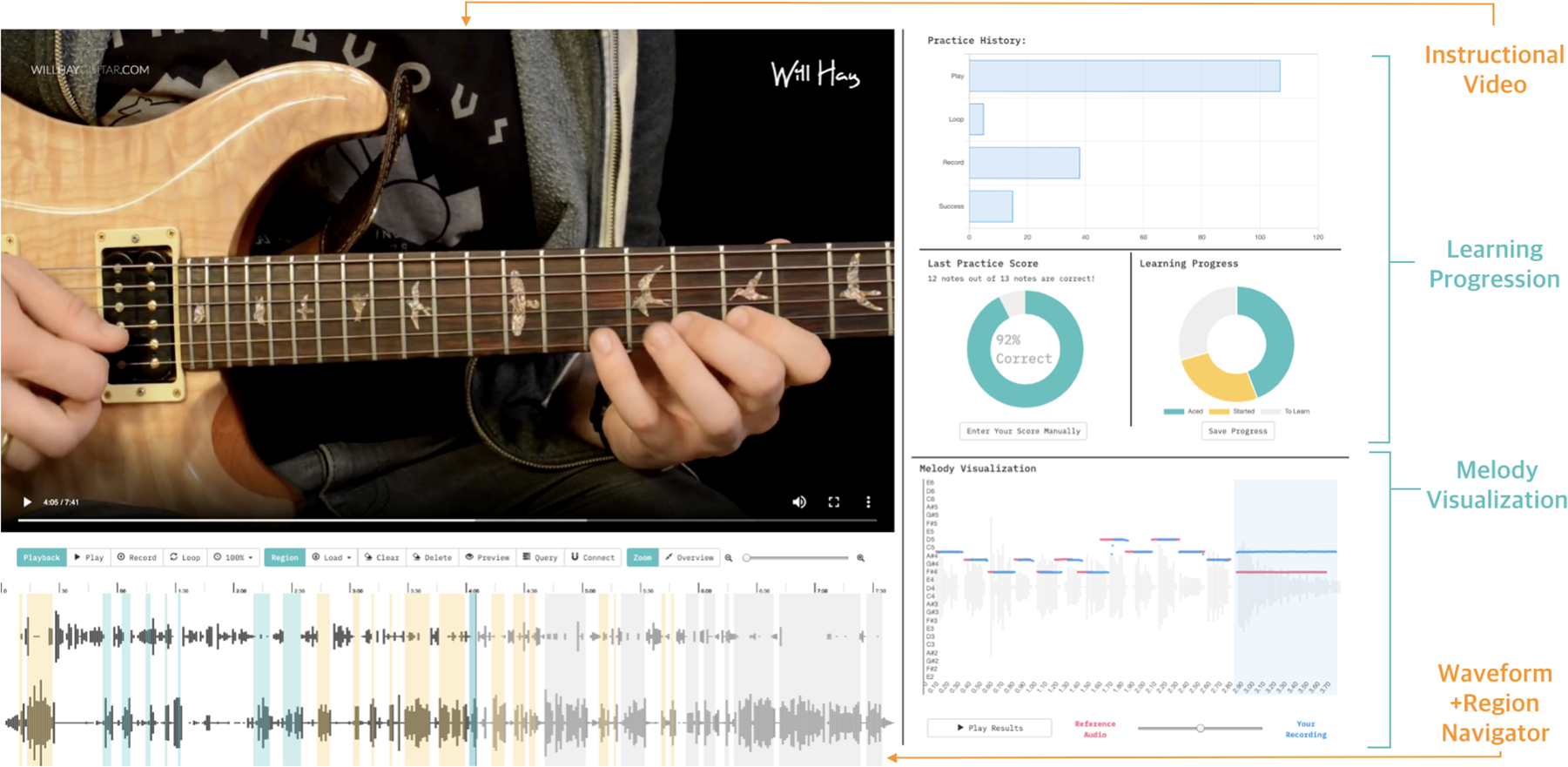Toggle Loop playback
Screen dimensions: 1568x767
[x=185, y=557]
